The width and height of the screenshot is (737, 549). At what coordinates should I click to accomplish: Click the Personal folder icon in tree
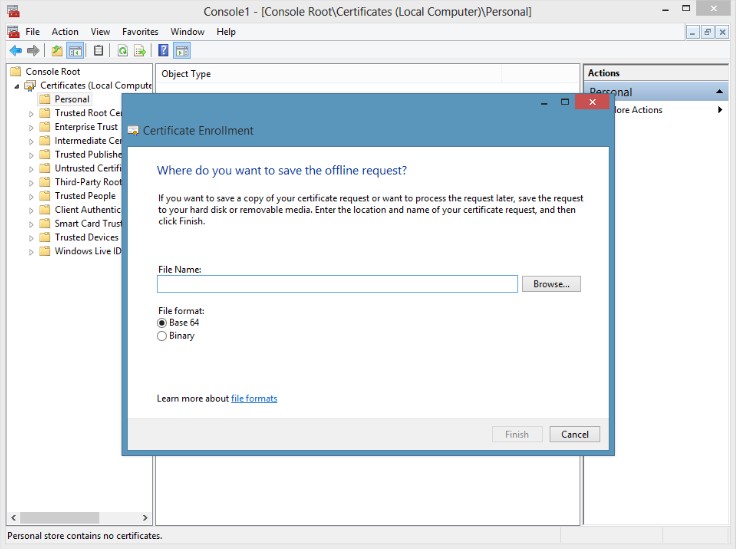(45, 99)
